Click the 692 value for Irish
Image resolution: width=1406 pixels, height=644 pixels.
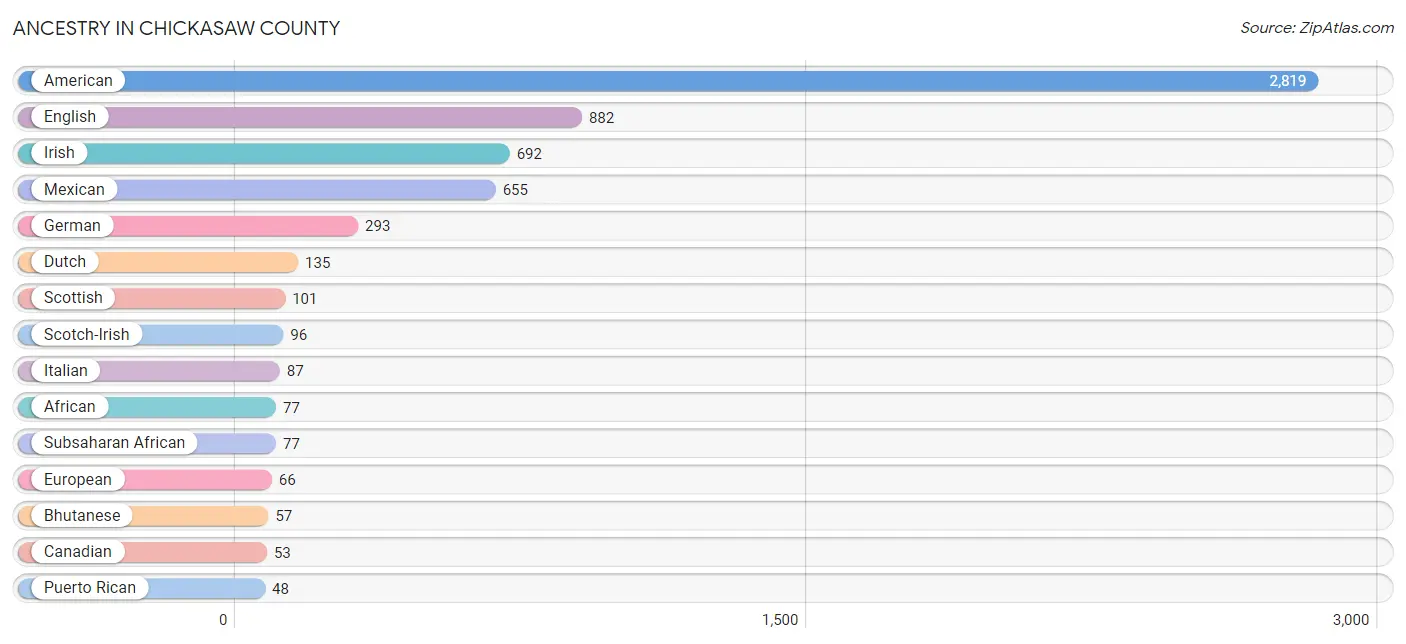pos(529,154)
